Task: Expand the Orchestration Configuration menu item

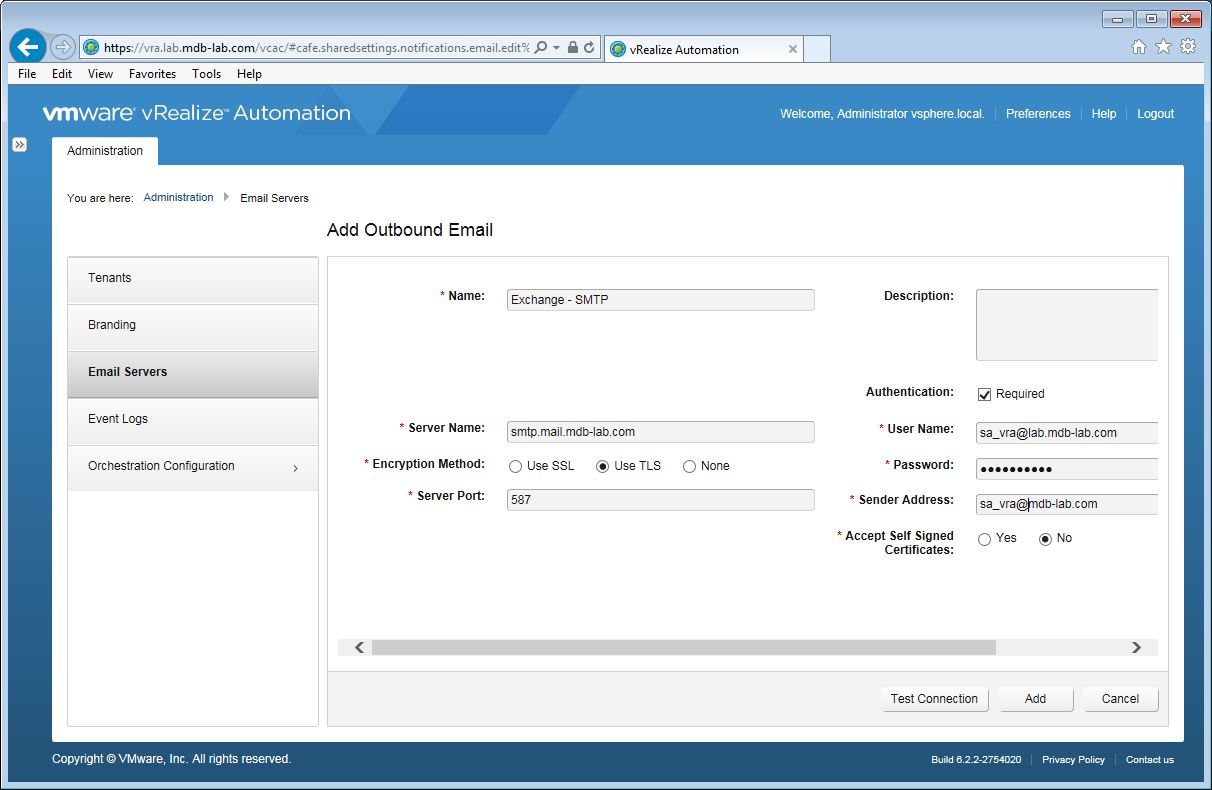Action: click(192, 467)
